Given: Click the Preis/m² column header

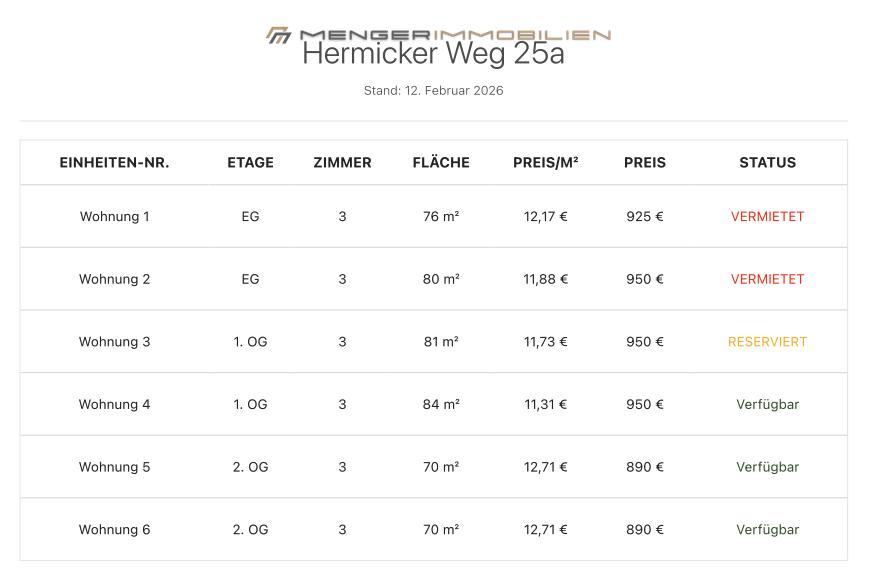Looking at the screenshot, I should point(546,162).
